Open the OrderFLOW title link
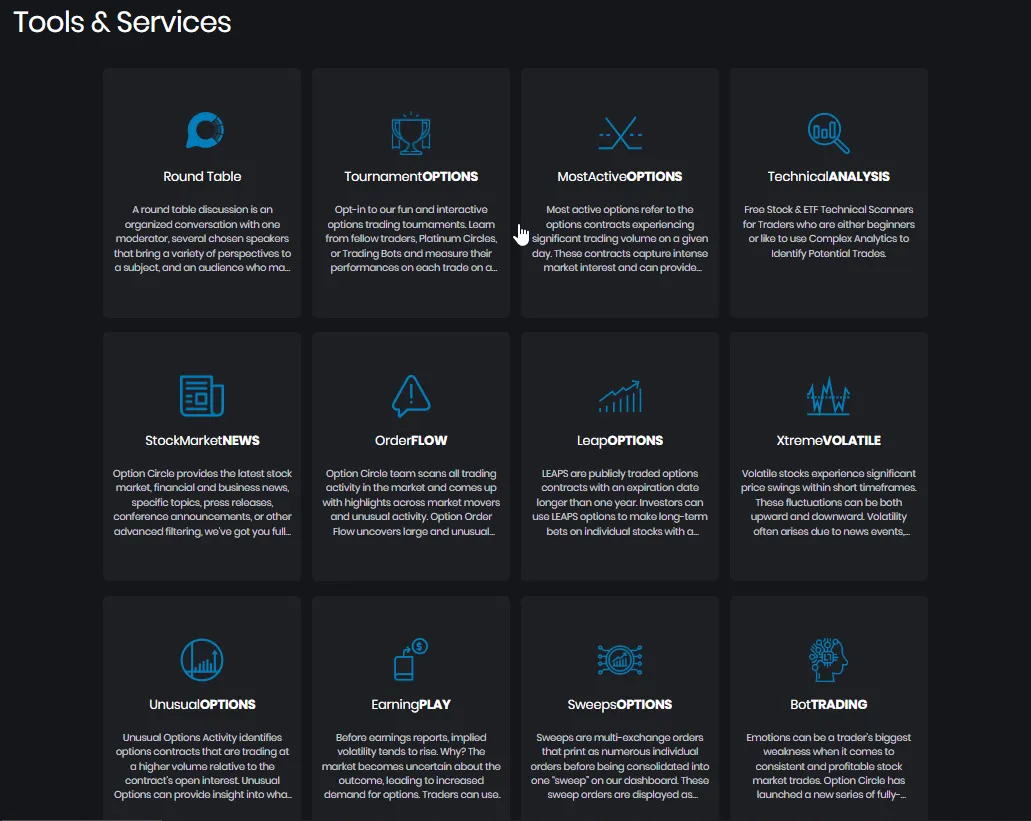This screenshot has height=821, width=1031. tap(411, 440)
